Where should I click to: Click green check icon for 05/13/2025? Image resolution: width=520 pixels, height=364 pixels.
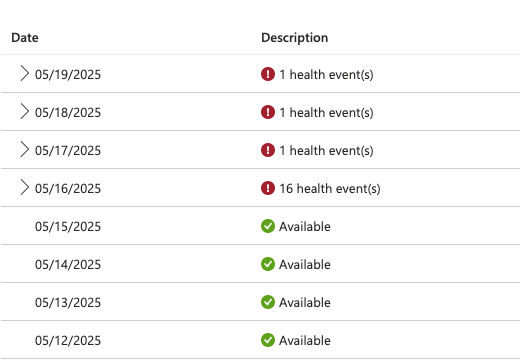coord(268,302)
